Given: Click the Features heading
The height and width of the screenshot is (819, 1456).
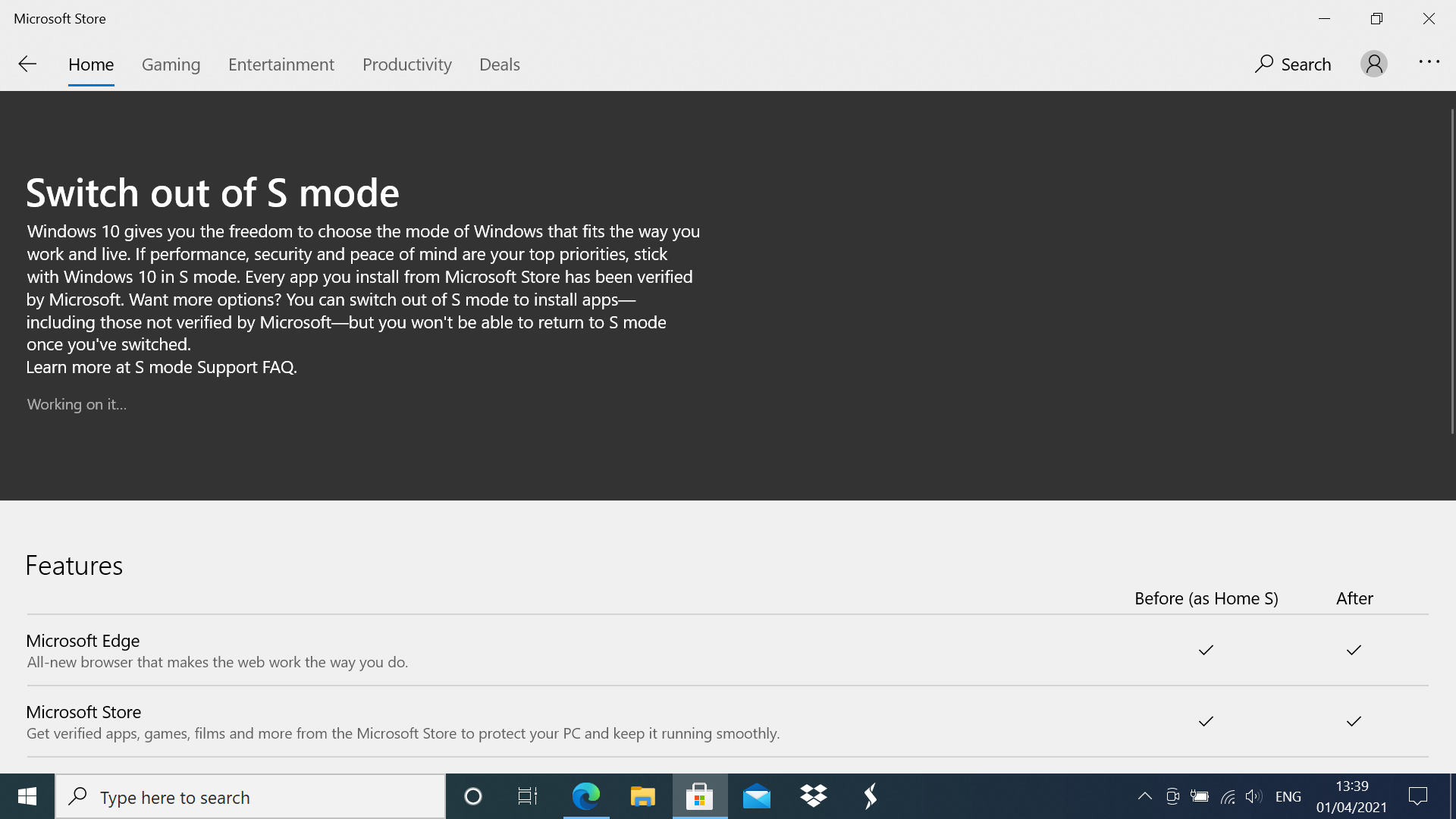Looking at the screenshot, I should click(x=74, y=566).
